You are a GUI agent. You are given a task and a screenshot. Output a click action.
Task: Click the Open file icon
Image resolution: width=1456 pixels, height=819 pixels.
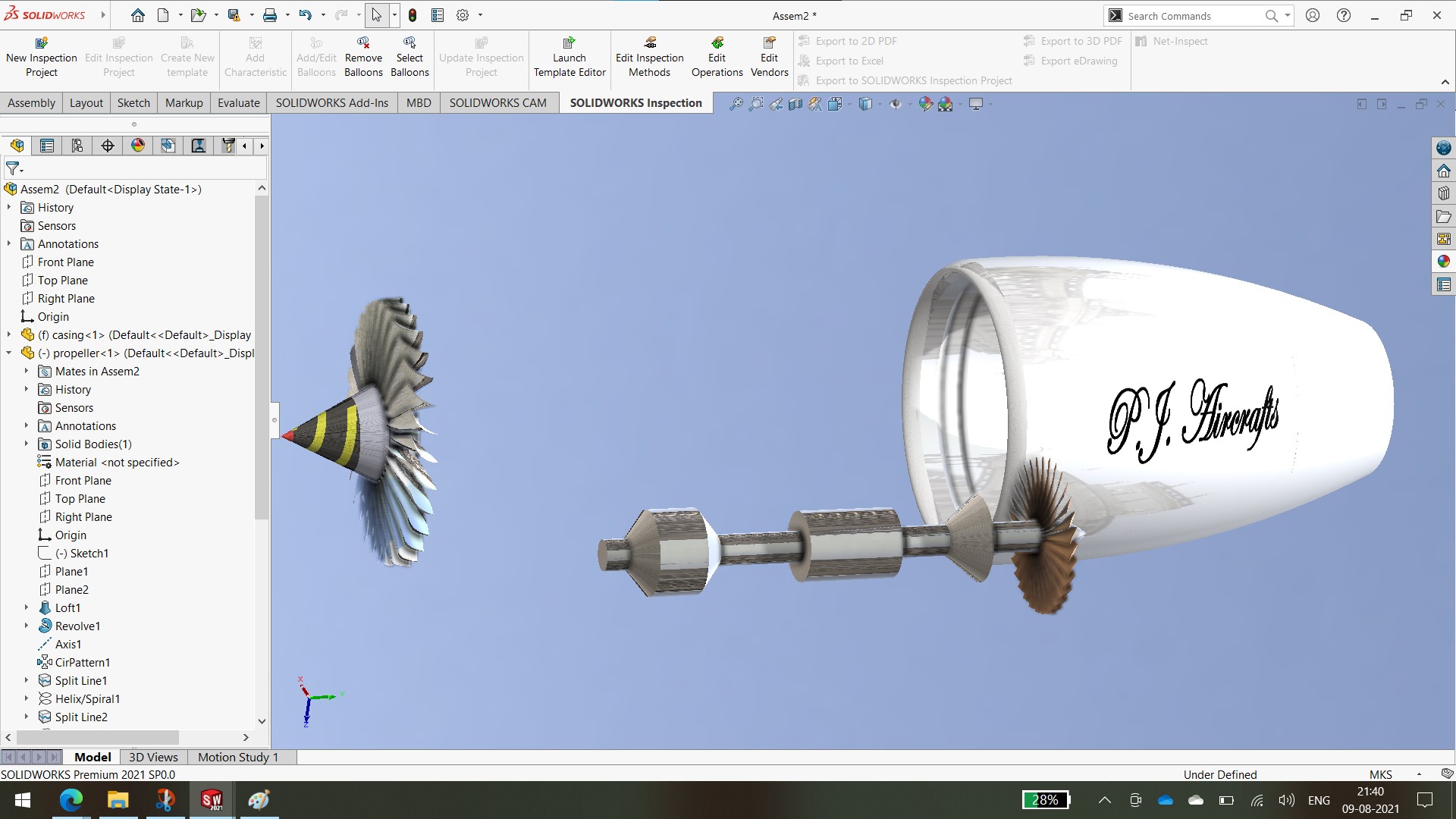click(x=198, y=15)
